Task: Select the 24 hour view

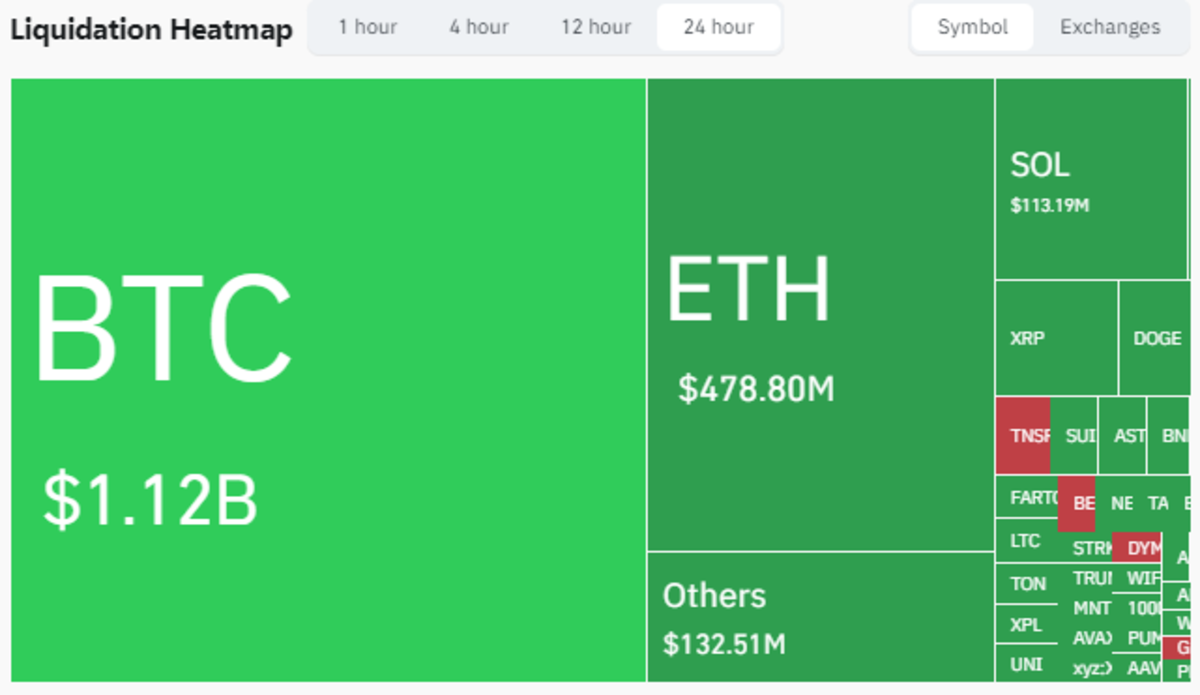Action: pos(718,28)
